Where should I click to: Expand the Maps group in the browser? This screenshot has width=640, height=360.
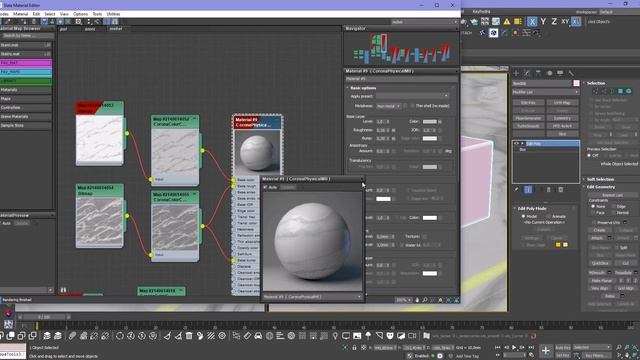[x=26, y=99]
